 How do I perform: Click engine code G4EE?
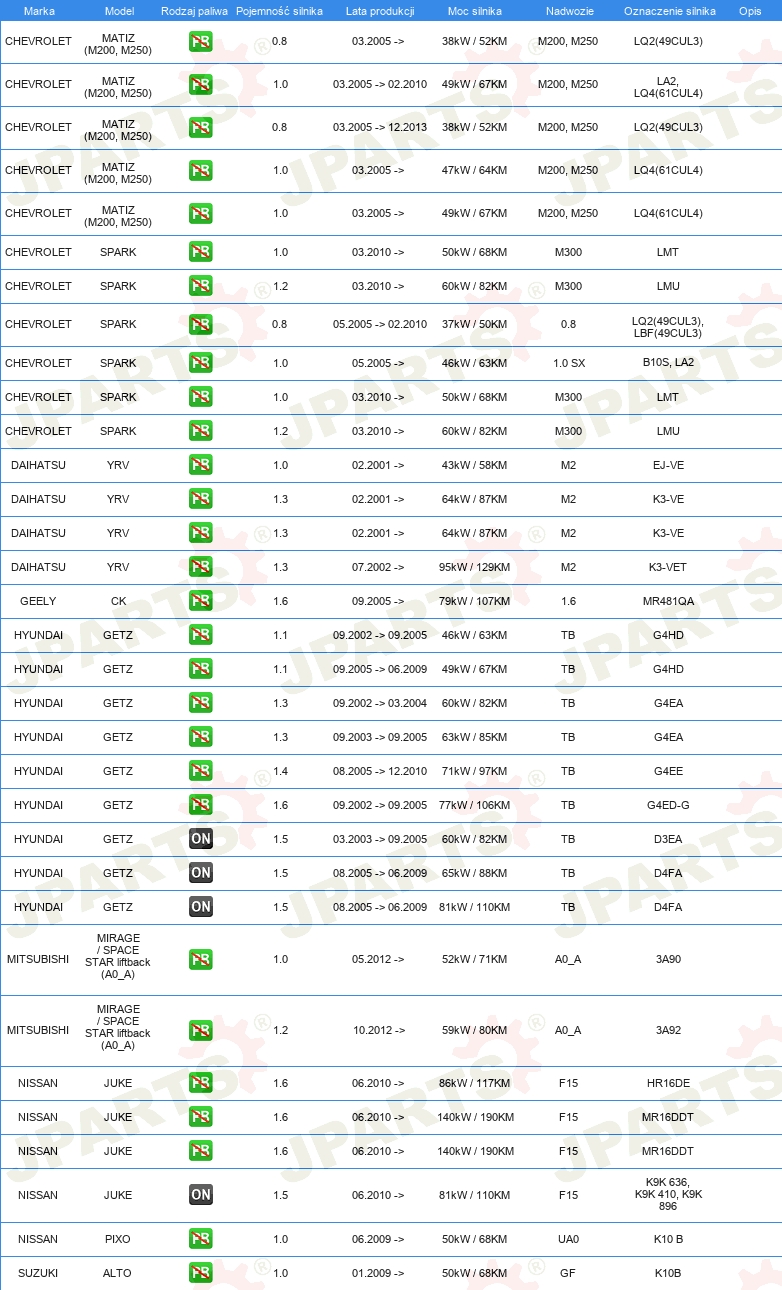coord(668,771)
